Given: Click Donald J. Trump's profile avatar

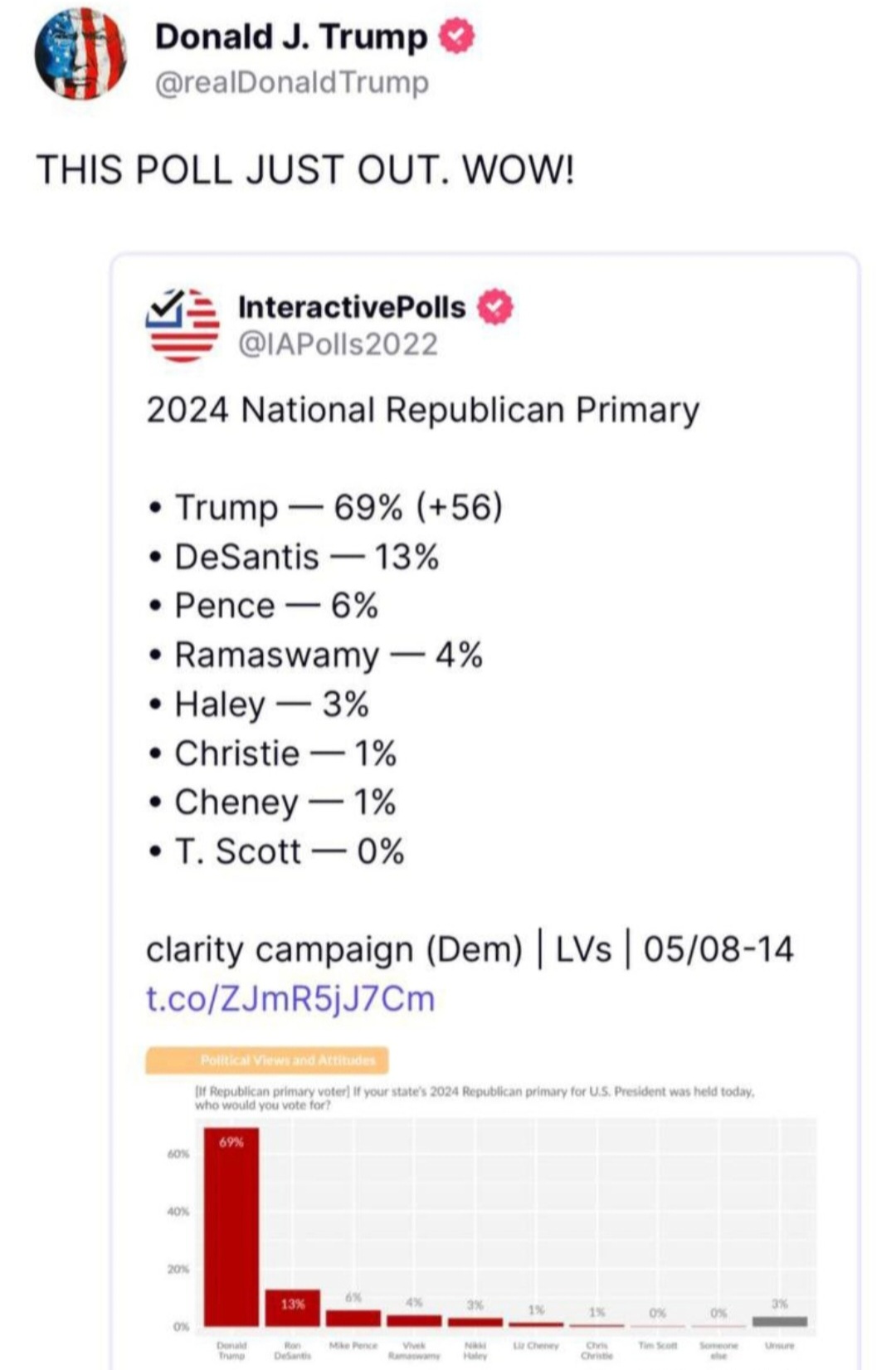Looking at the screenshot, I should pyautogui.click(x=80, y=55).
